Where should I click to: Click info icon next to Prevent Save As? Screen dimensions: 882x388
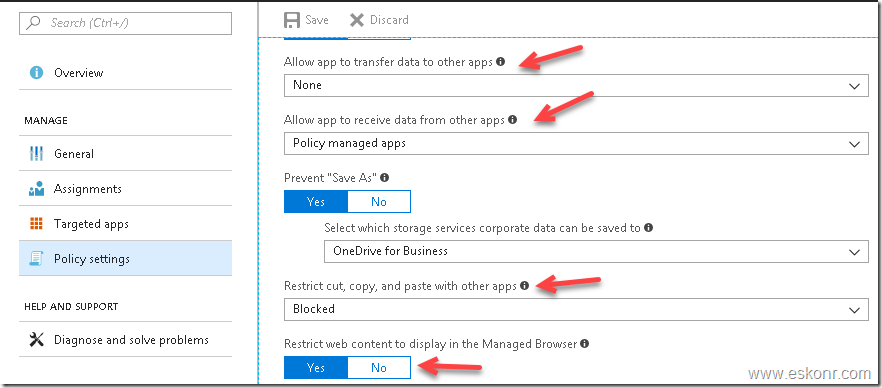point(385,177)
